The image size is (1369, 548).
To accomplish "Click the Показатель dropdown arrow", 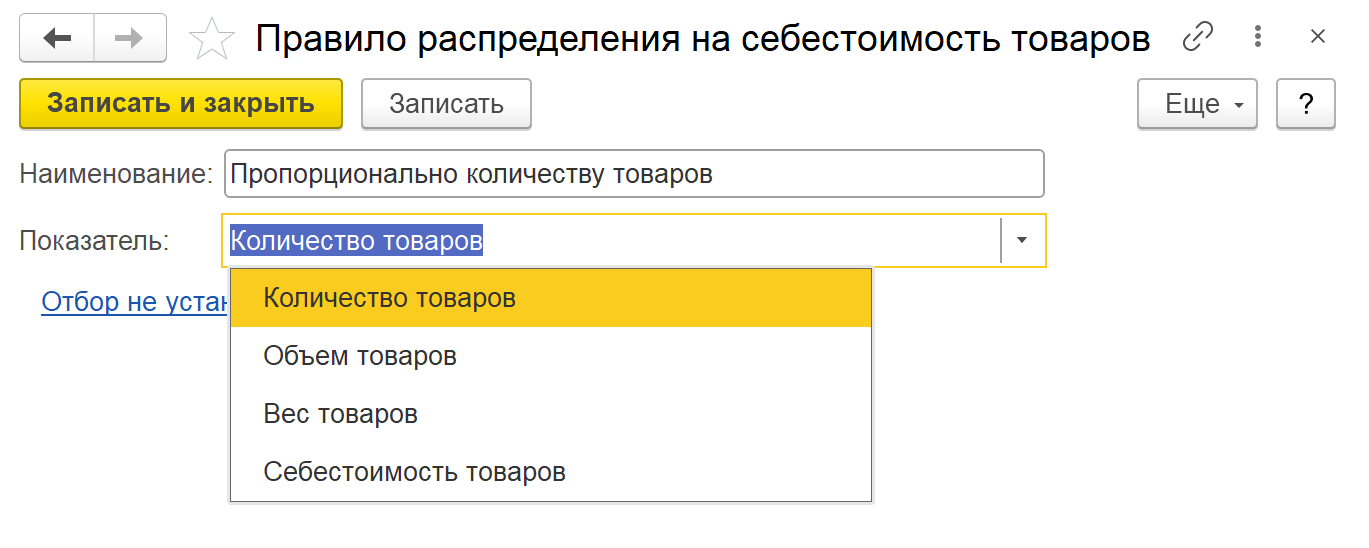I will pyautogui.click(x=1022, y=241).
